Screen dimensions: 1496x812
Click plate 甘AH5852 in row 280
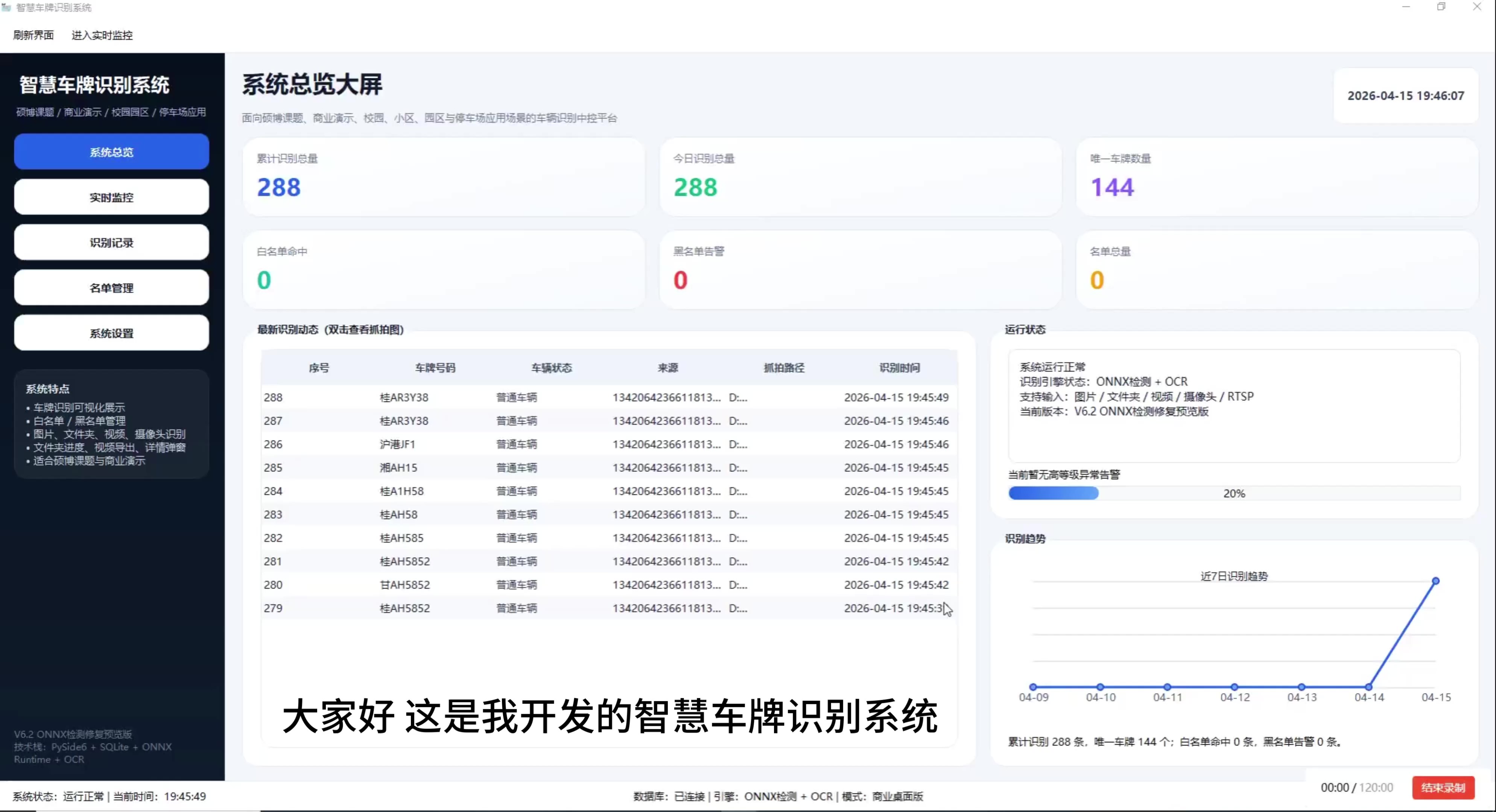pyautogui.click(x=405, y=585)
